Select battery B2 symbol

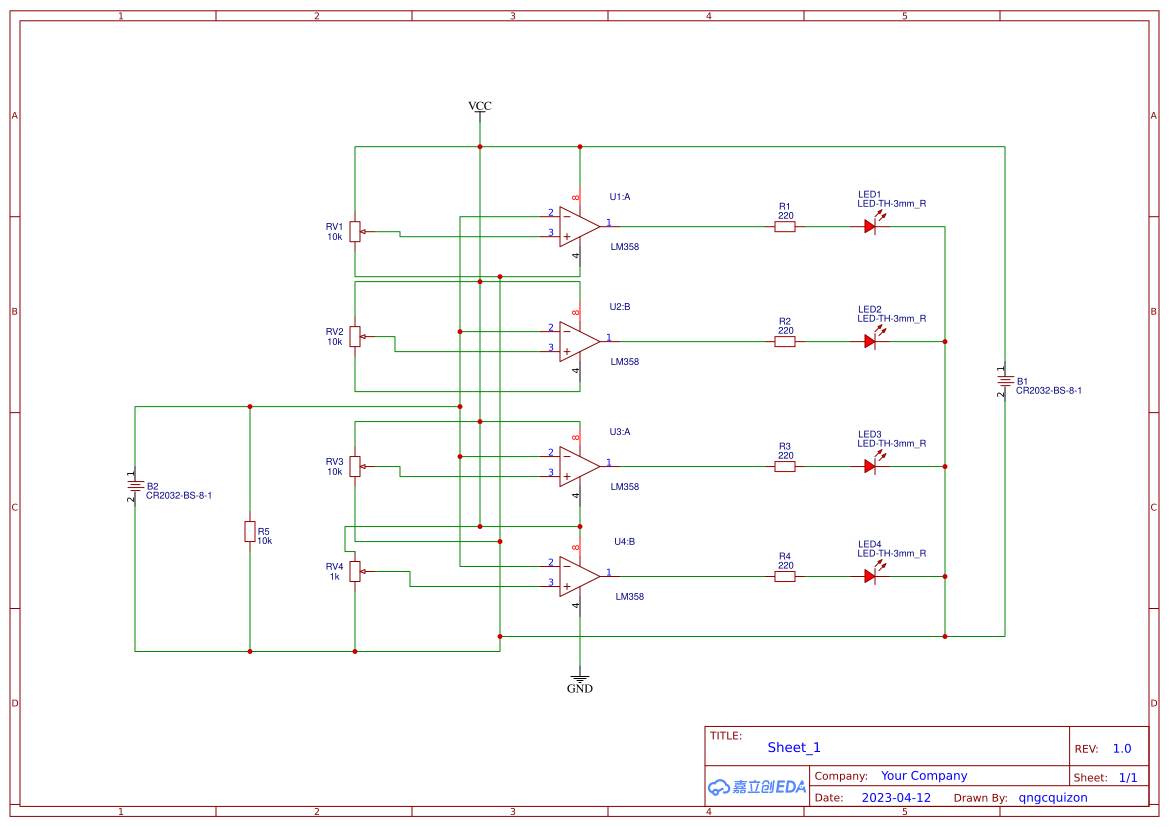coord(135,486)
